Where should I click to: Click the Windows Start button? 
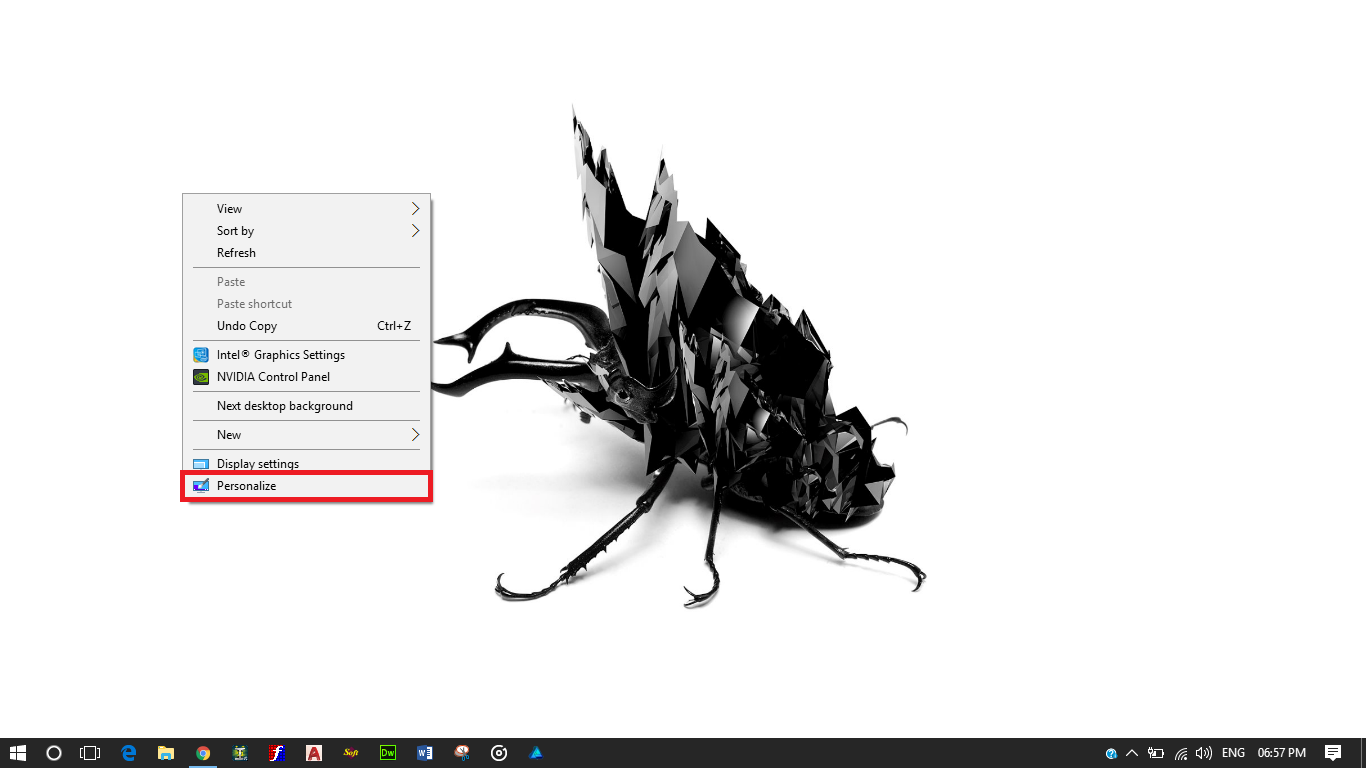coord(18,753)
